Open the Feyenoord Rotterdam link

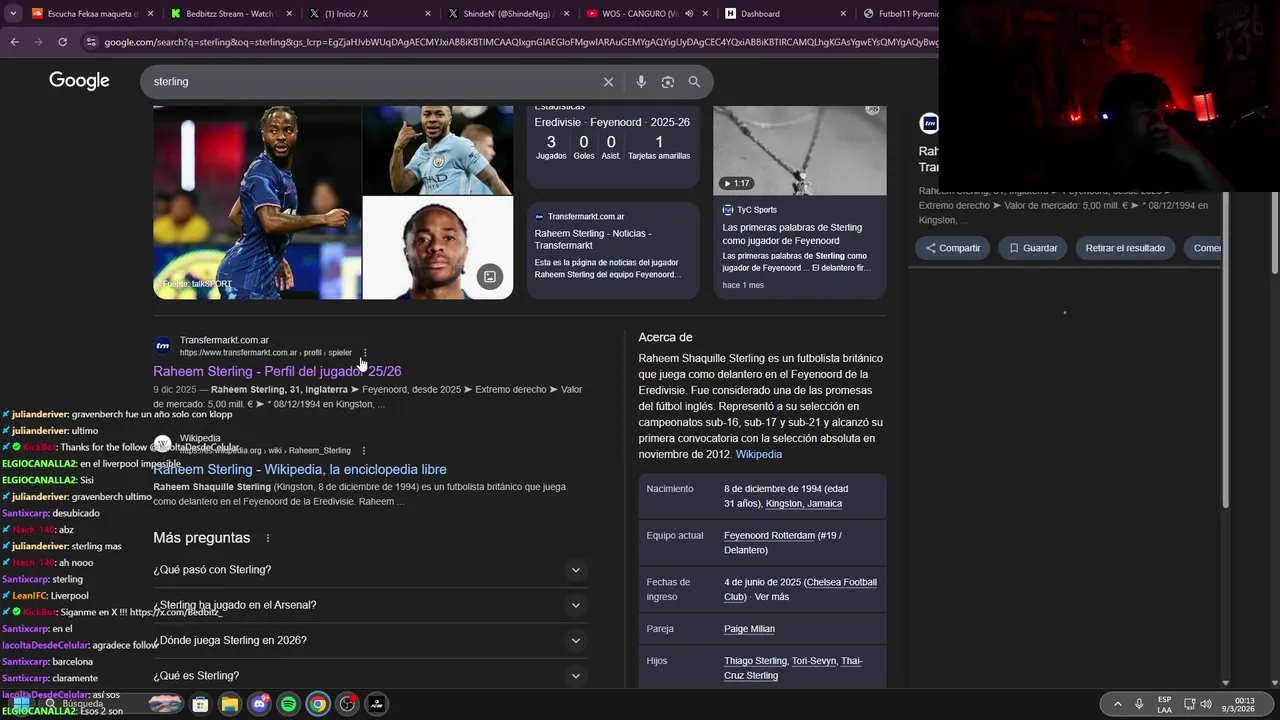(769, 535)
